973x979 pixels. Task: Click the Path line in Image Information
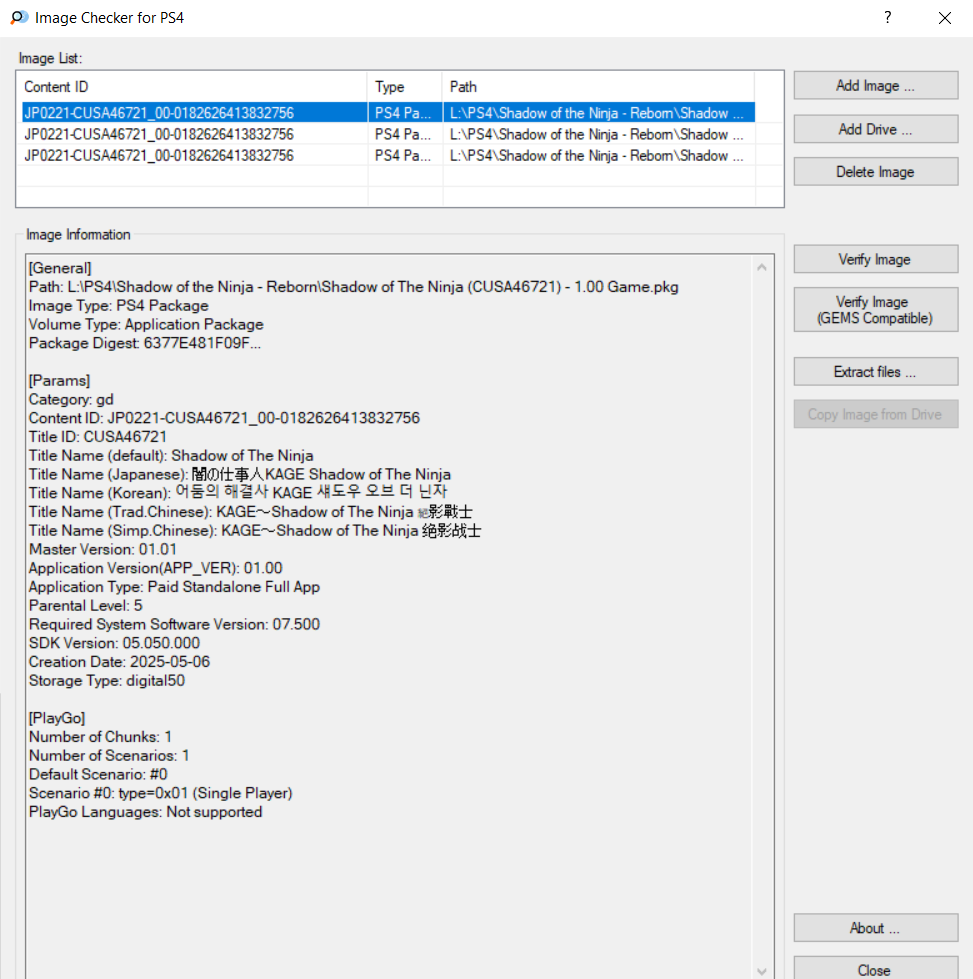click(353, 287)
